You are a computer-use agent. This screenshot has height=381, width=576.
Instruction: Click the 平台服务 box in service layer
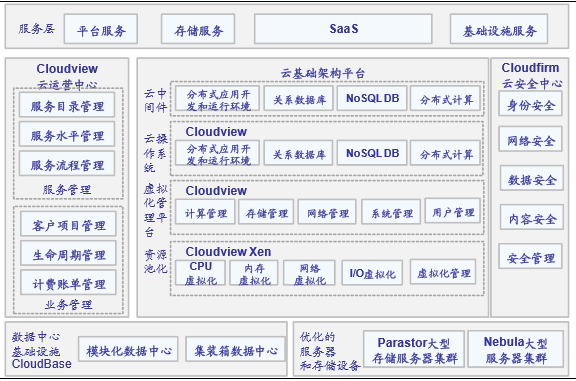pyautogui.click(x=101, y=29)
